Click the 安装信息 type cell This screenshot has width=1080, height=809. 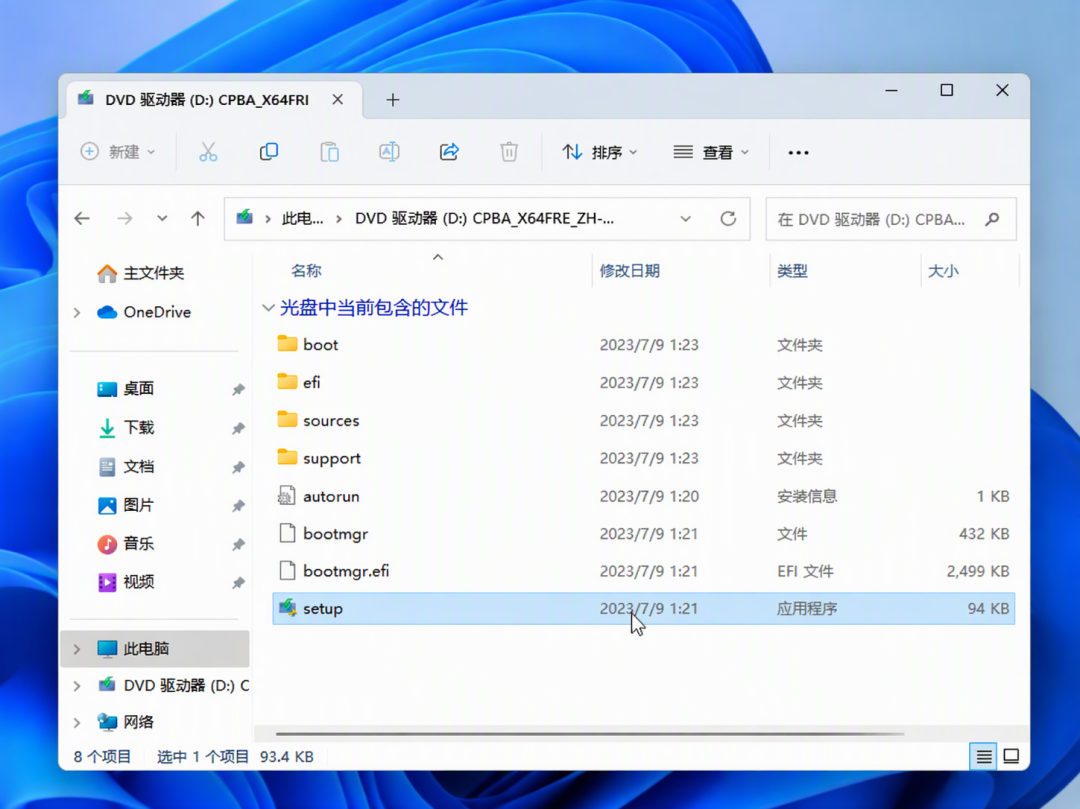tap(807, 496)
